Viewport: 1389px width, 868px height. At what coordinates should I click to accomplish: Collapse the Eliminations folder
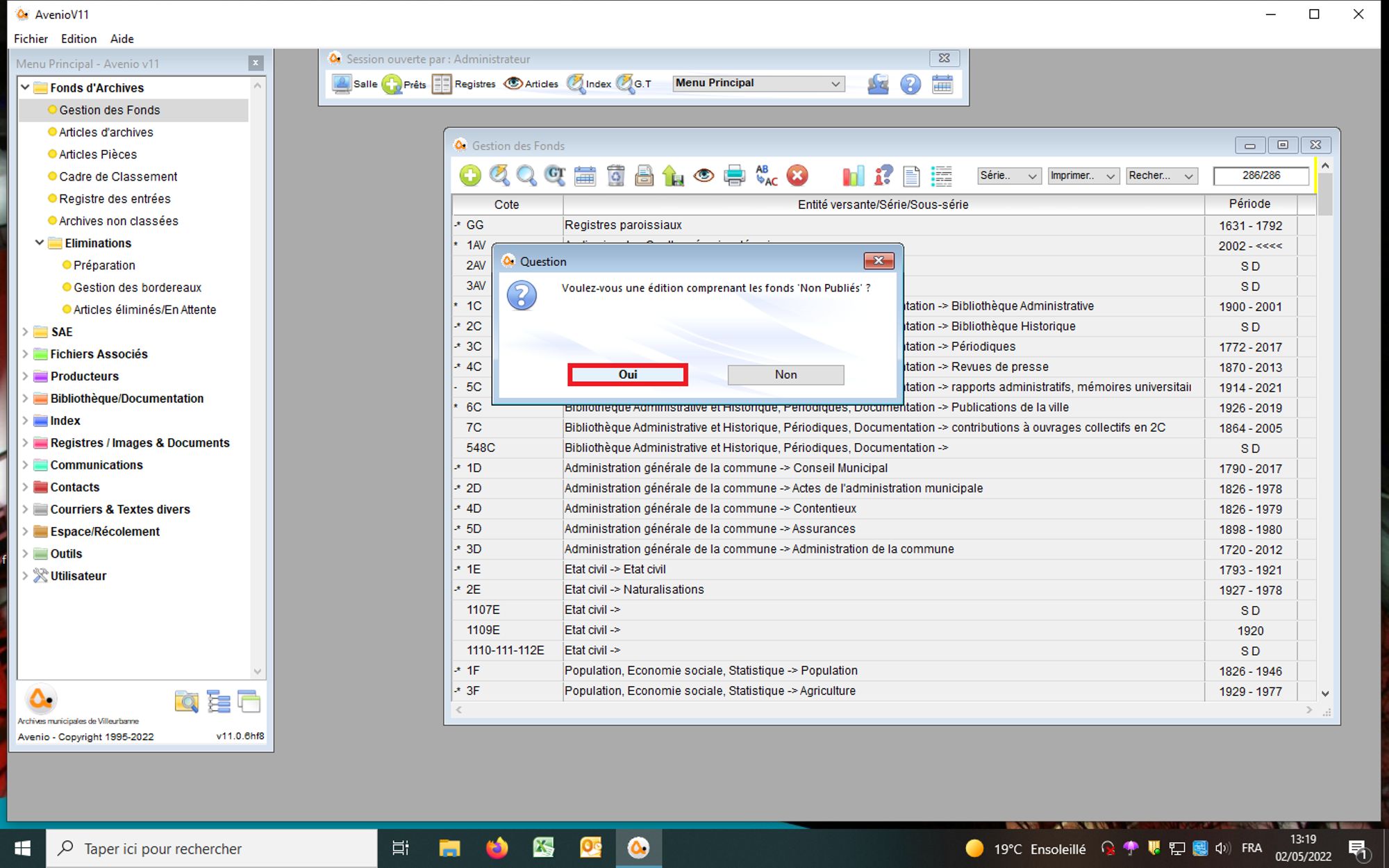coord(40,243)
